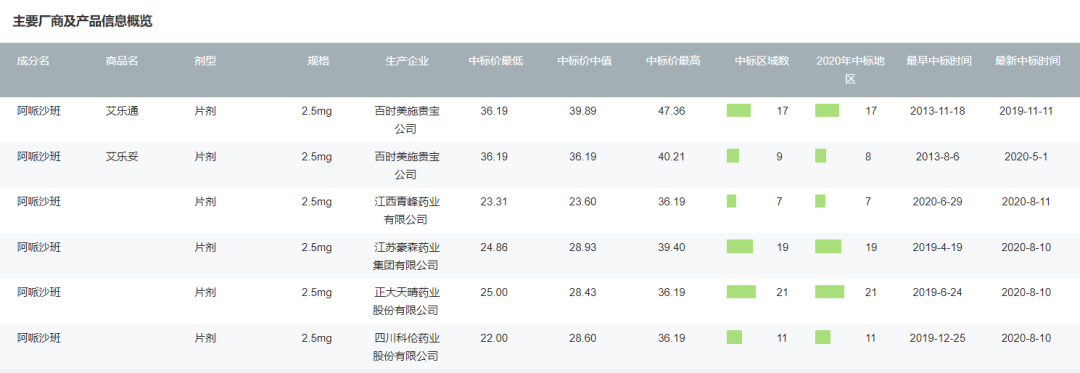Click 2020-8-10 in the 江苏豪森药业 row
Viewport: 1080px width, 373px height.
1026,247
